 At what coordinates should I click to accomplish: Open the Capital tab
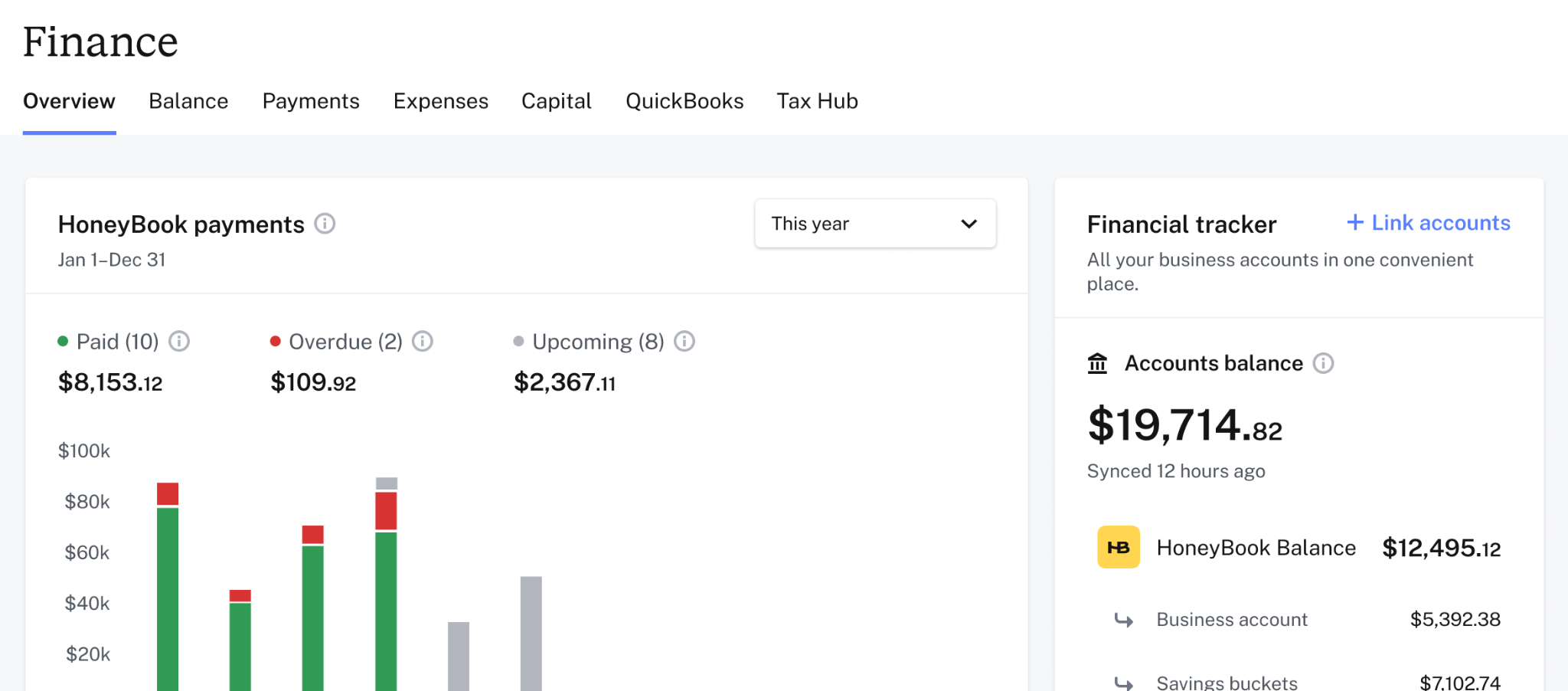pos(557,101)
